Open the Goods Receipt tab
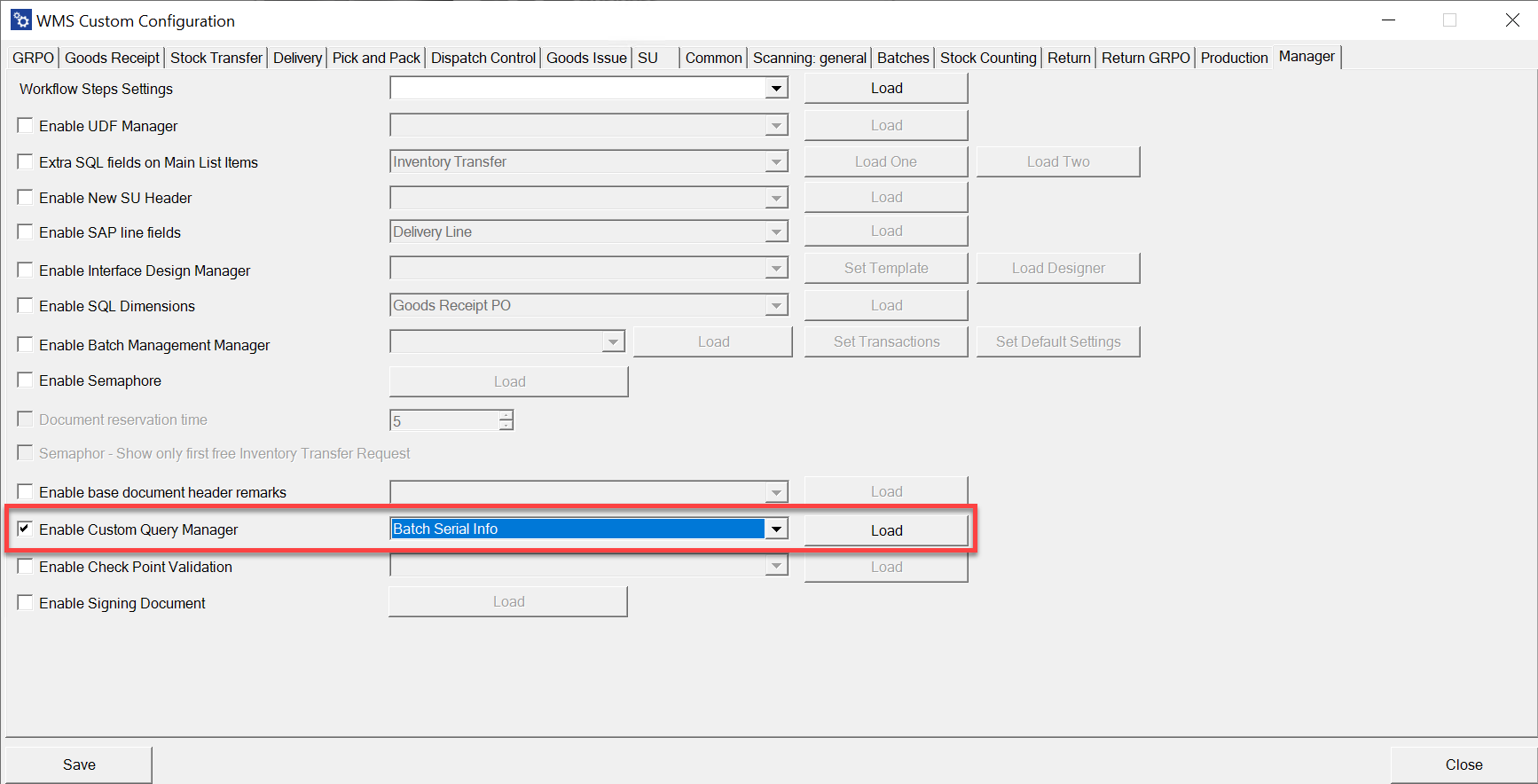The height and width of the screenshot is (784, 1538). point(113,58)
